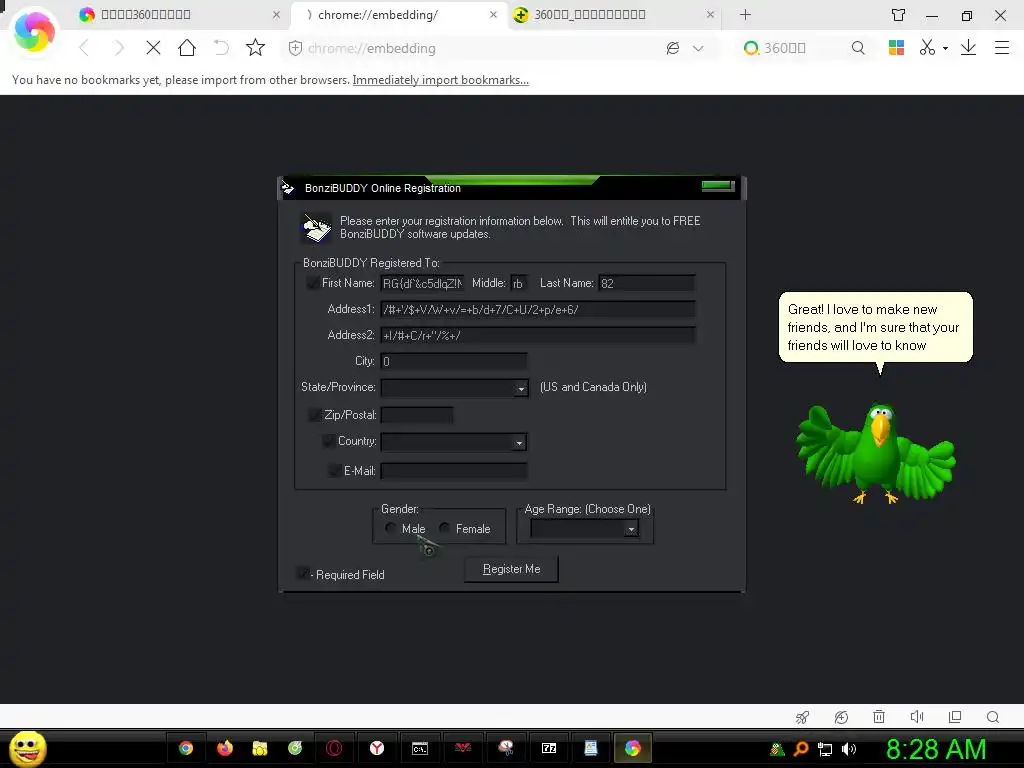Click the window pop-out icon in status bar
This screenshot has width=1024, height=768.
(955, 717)
